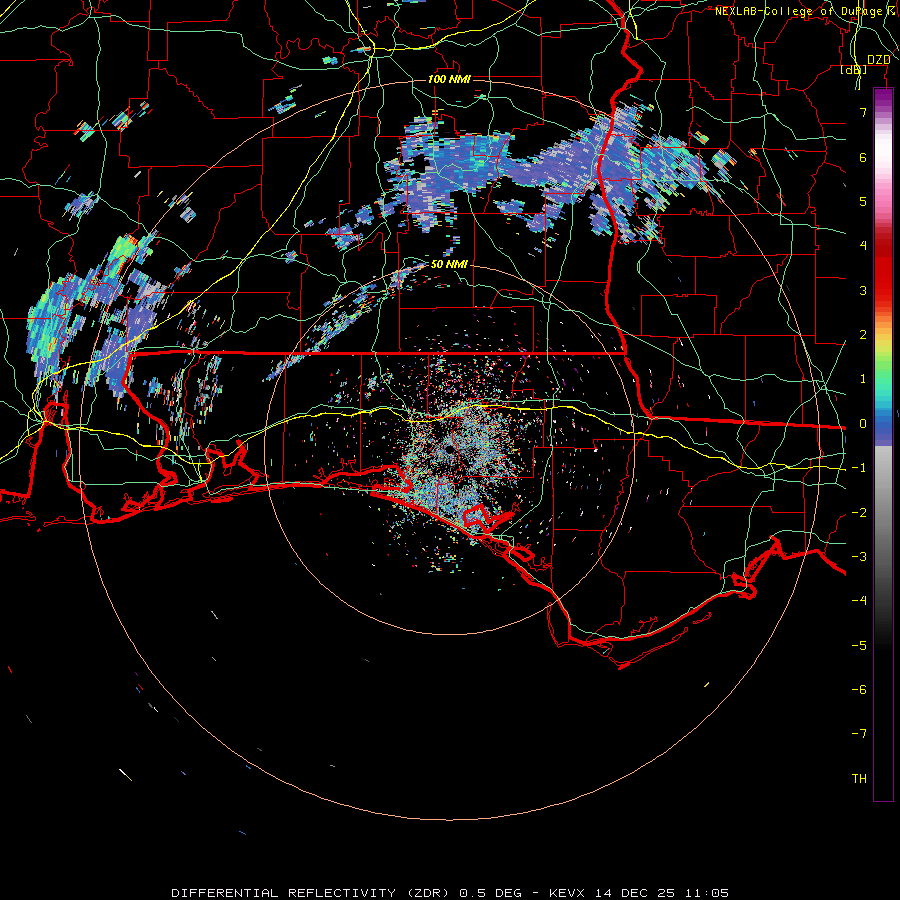Image resolution: width=900 pixels, height=900 pixels.
Task: Click the "-6" value on the color scale
Action: pyautogui.click(x=859, y=690)
